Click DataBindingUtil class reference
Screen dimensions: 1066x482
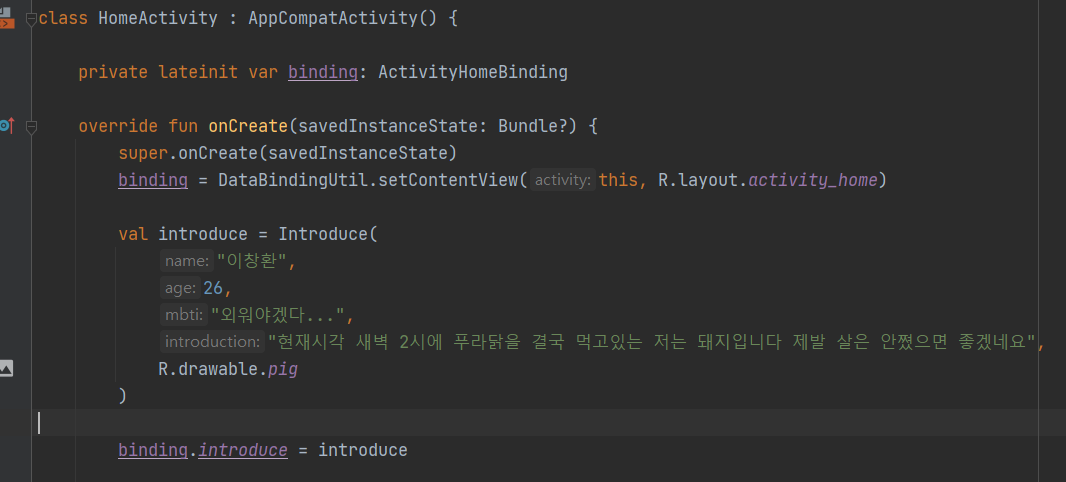293,180
